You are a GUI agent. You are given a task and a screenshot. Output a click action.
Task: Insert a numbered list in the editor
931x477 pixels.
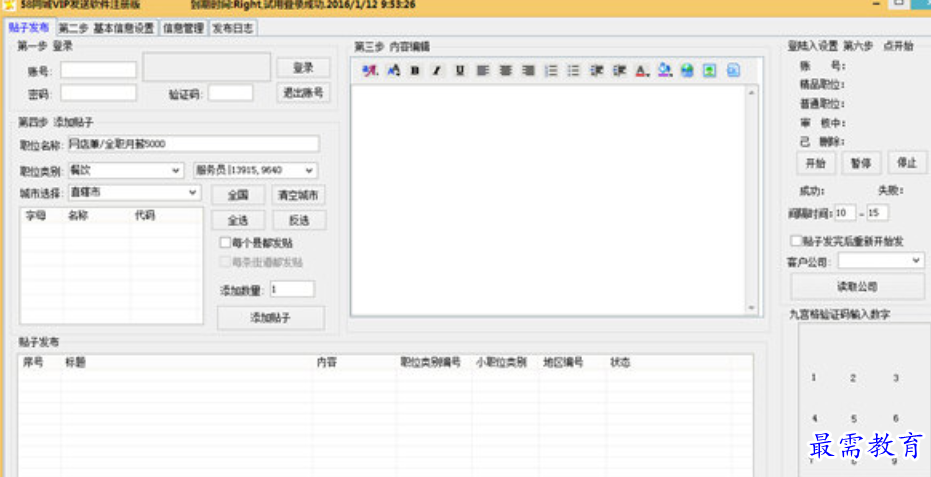tap(551, 71)
